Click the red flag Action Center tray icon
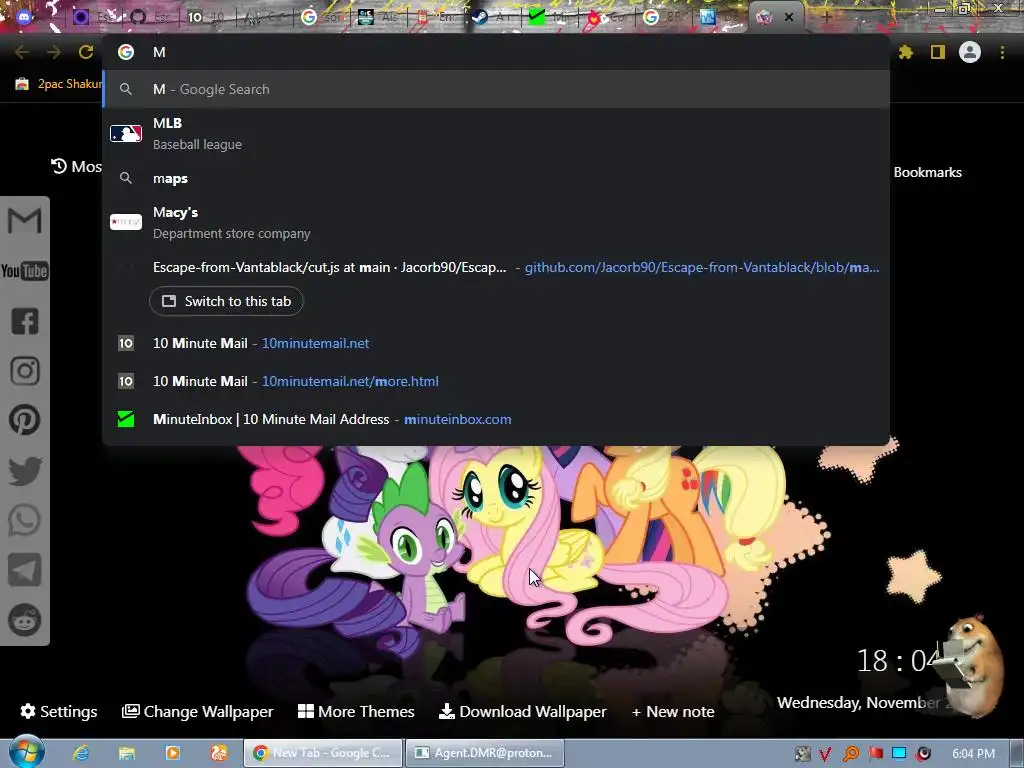Image resolution: width=1024 pixels, height=768 pixels. pyautogui.click(x=875, y=754)
